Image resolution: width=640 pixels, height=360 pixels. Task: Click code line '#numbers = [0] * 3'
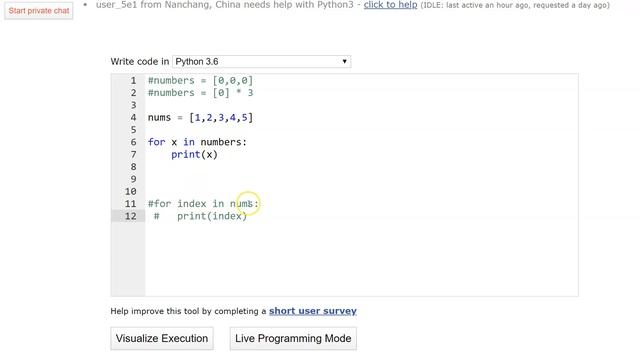tap(200, 93)
